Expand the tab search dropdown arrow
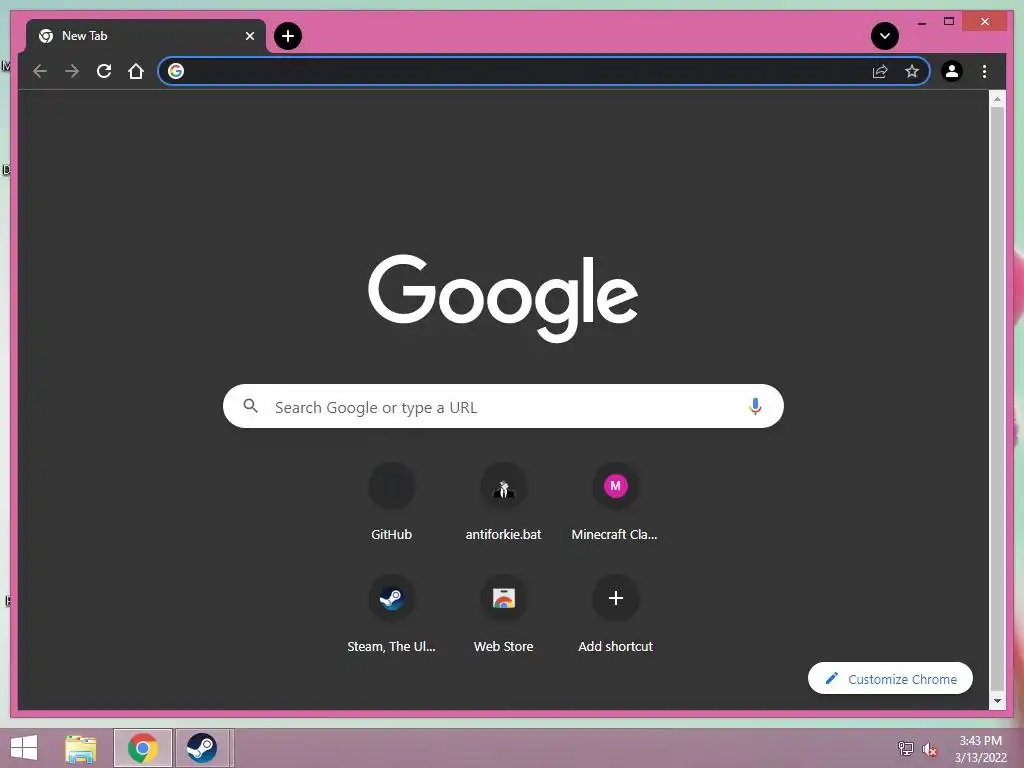This screenshot has width=1024, height=768. (x=885, y=36)
